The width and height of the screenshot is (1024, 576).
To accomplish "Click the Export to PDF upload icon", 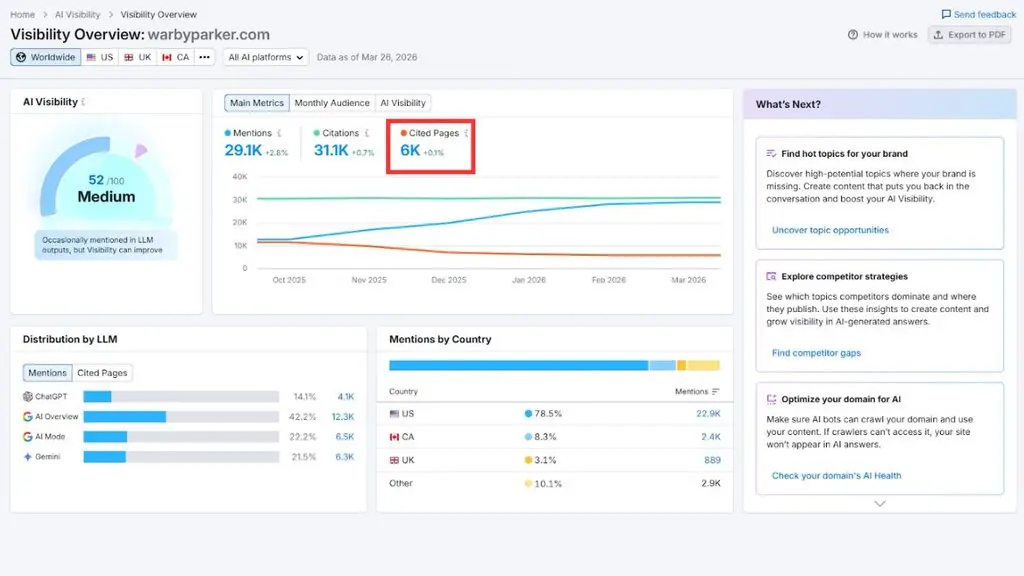I will coord(938,35).
